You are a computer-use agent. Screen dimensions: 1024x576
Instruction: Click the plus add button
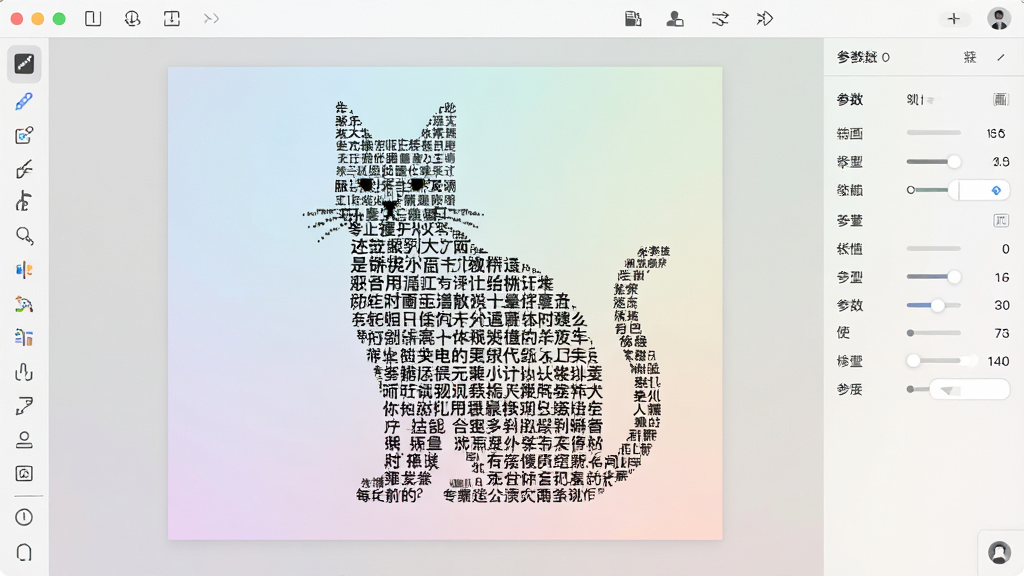tap(953, 18)
